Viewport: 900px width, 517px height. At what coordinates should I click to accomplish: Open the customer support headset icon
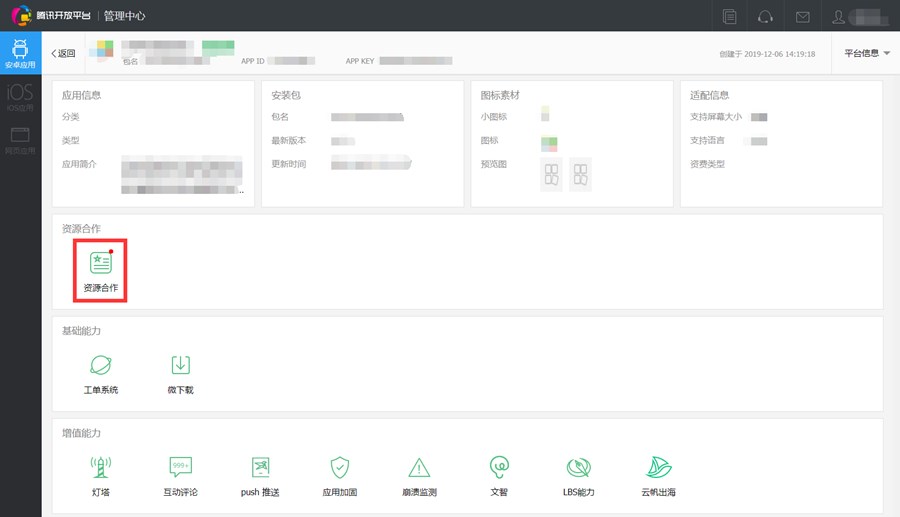point(765,16)
